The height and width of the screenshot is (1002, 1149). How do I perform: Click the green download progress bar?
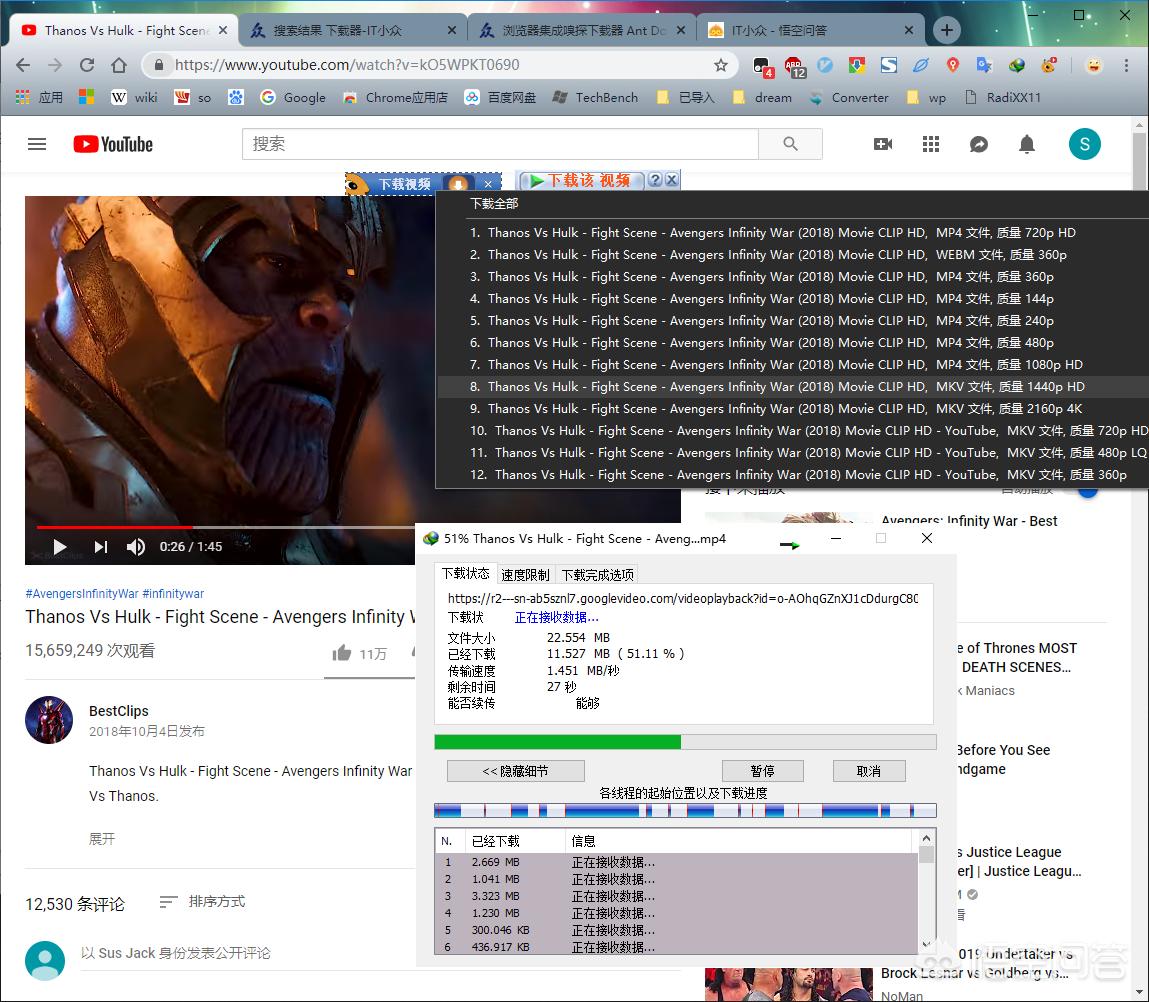[685, 742]
